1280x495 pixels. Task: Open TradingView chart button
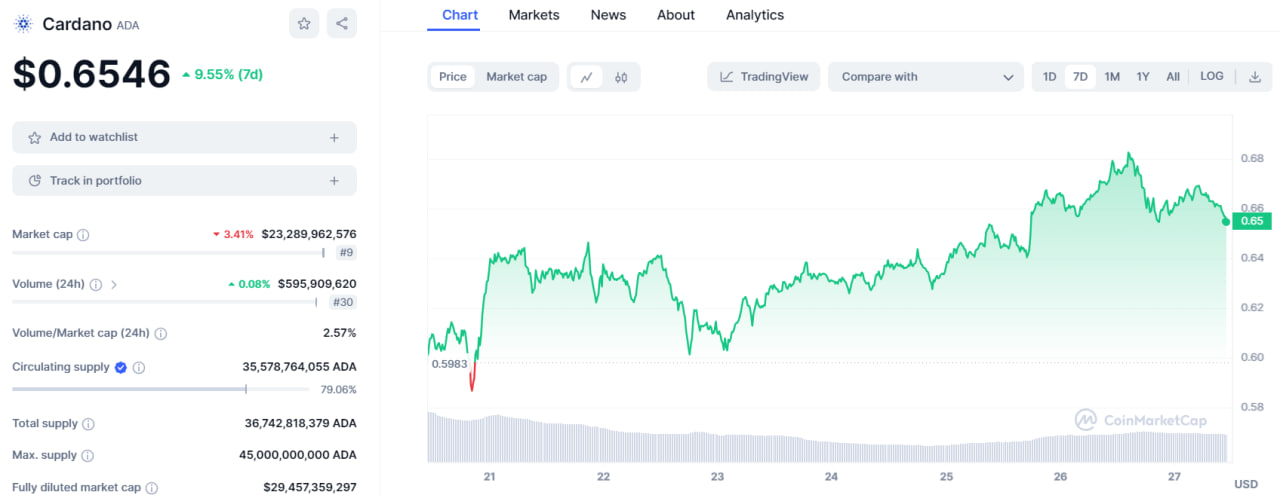[x=764, y=77]
